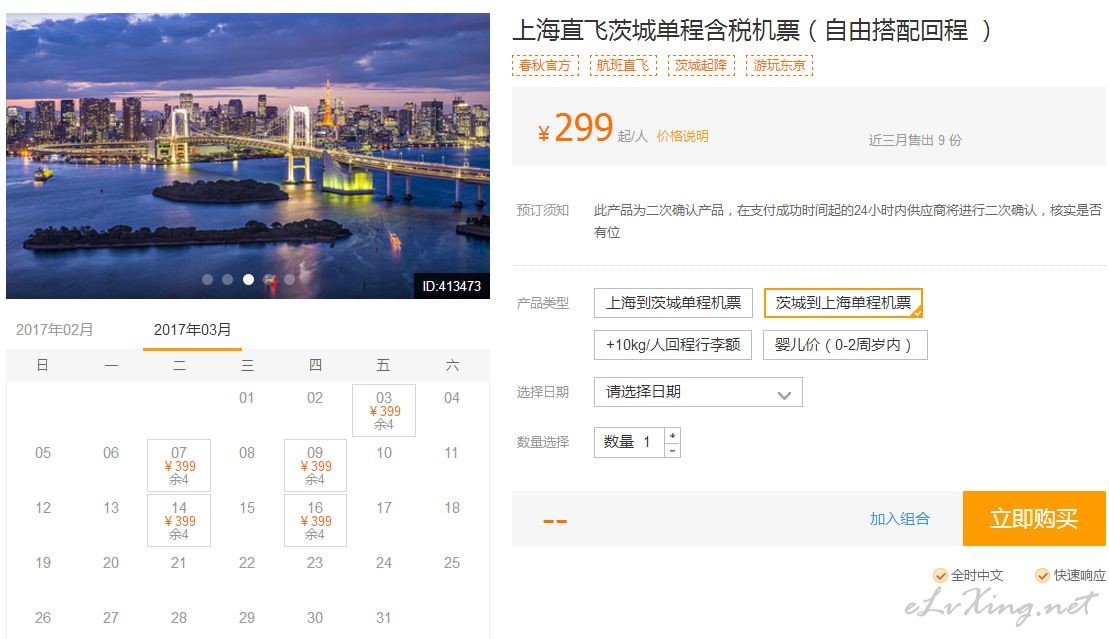This screenshot has height=639, width=1109.
Task: Pick March 14 priced ¥399 in calendar
Action: click(179, 521)
